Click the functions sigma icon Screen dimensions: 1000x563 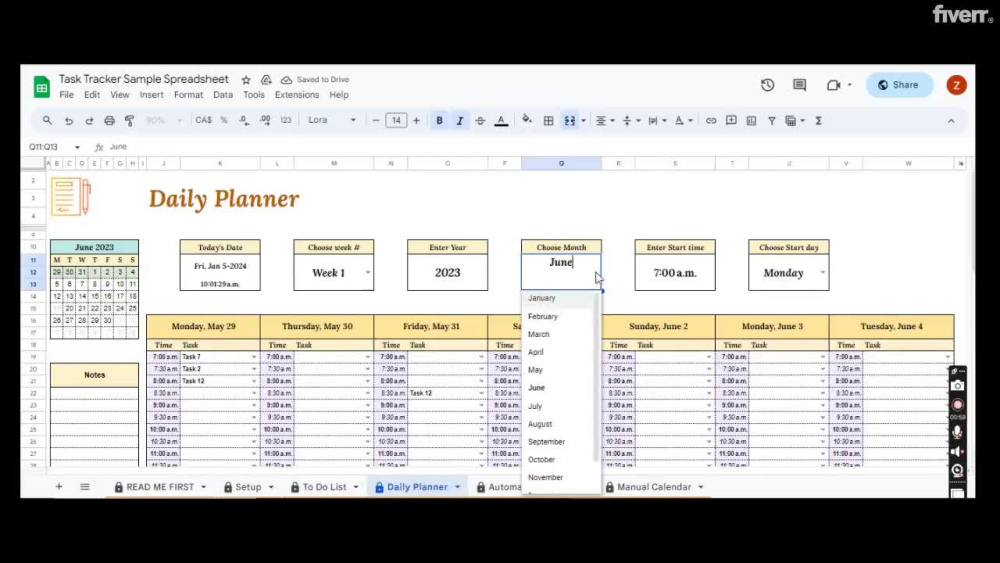pos(818,121)
